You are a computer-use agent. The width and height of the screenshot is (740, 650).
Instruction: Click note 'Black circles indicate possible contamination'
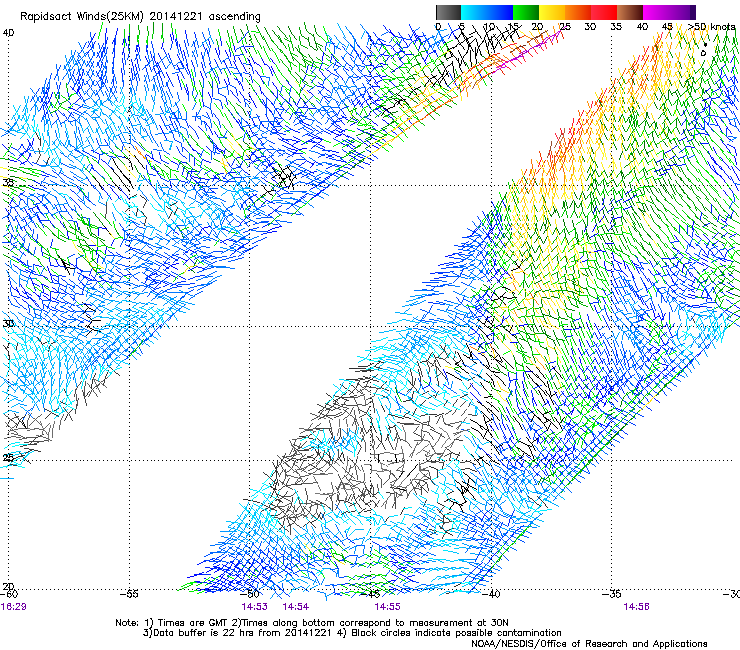tap(456, 633)
